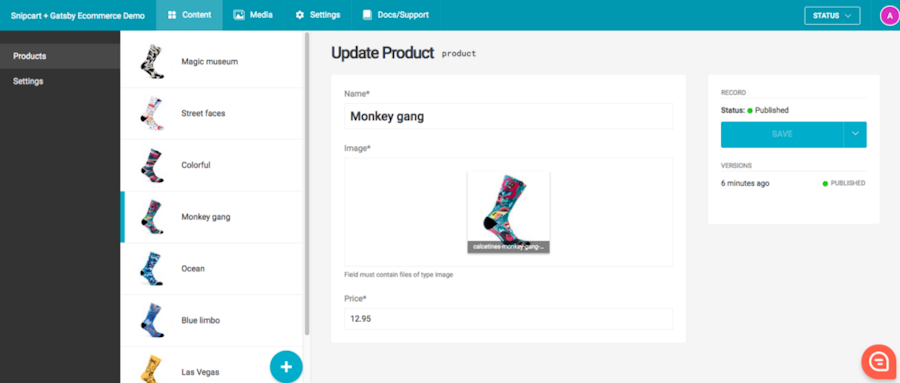The image size is (900, 383).
Task: Click into the Name field Monkey gang
Action: pyautogui.click(x=508, y=117)
